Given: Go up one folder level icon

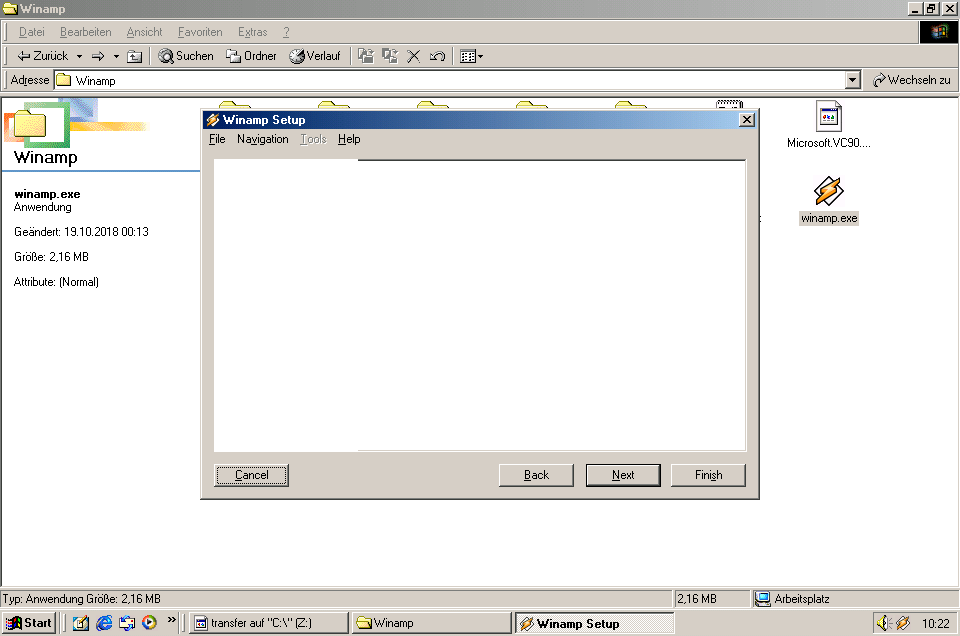Looking at the screenshot, I should pyautogui.click(x=134, y=56).
